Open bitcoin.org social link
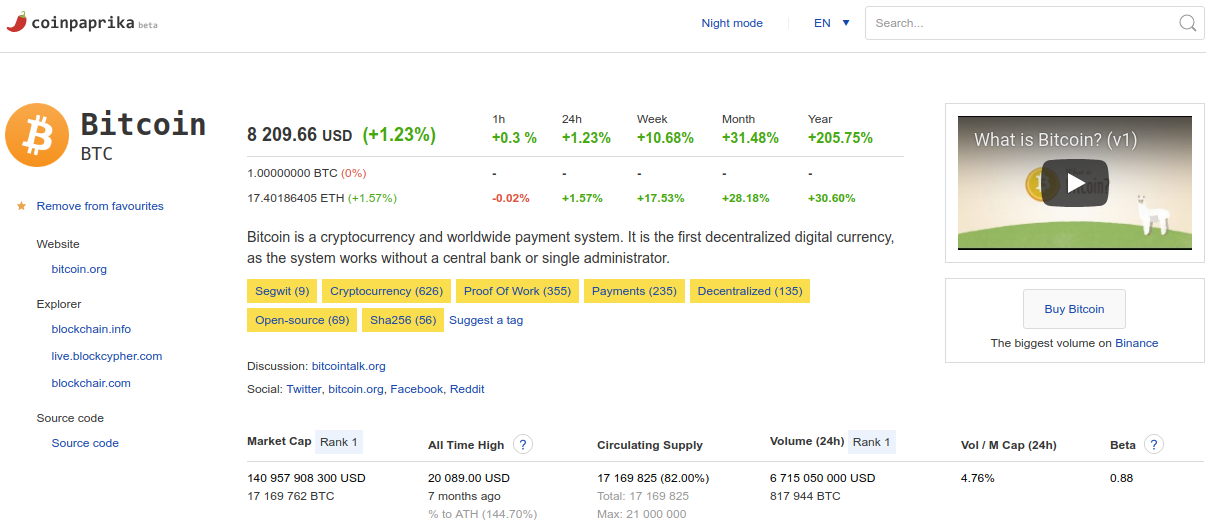Image resolution: width=1206 pixels, height=532 pixels. 356,389
